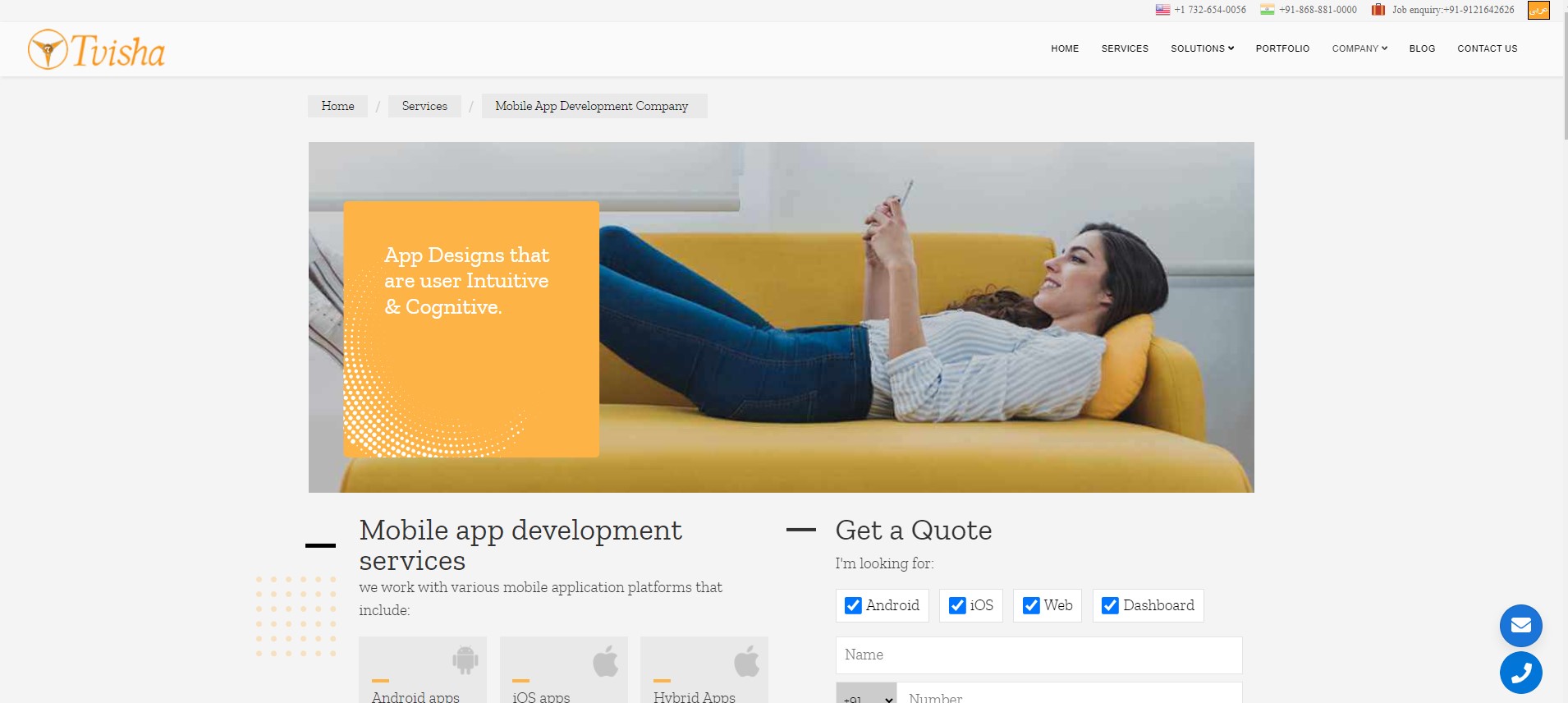Open the Contact Us menu item

click(x=1487, y=48)
